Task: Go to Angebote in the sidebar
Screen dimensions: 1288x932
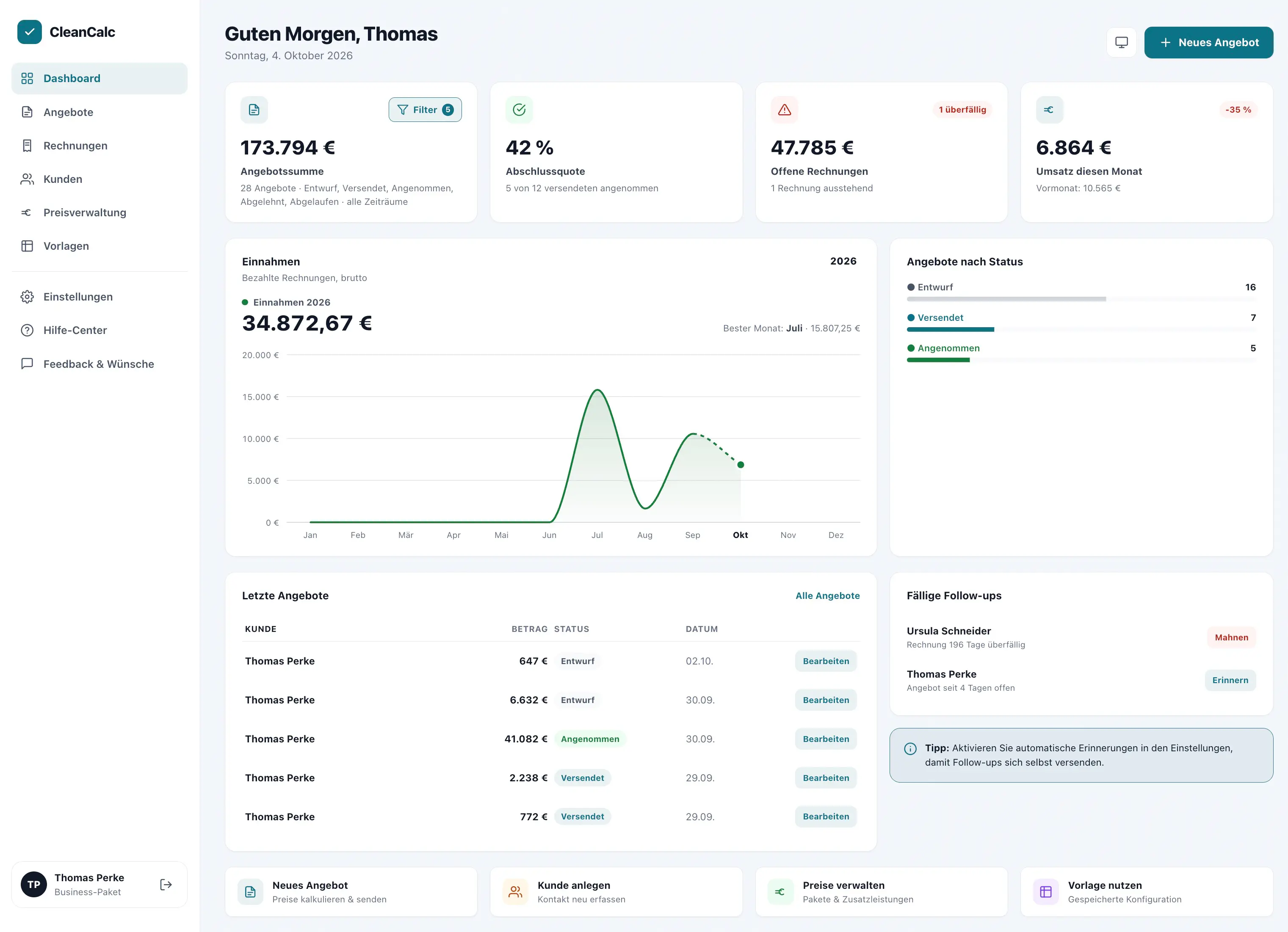Action: 100,112
